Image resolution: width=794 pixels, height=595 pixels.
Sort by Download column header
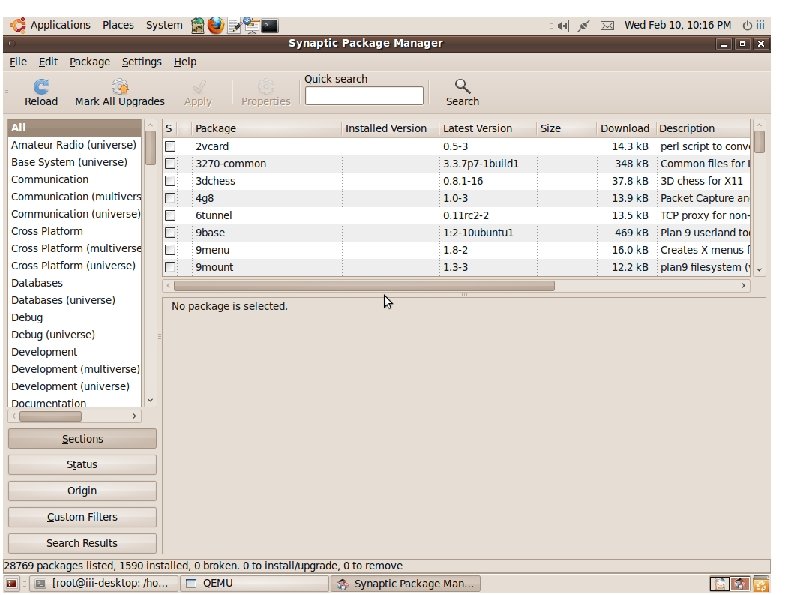(x=626, y=129)
